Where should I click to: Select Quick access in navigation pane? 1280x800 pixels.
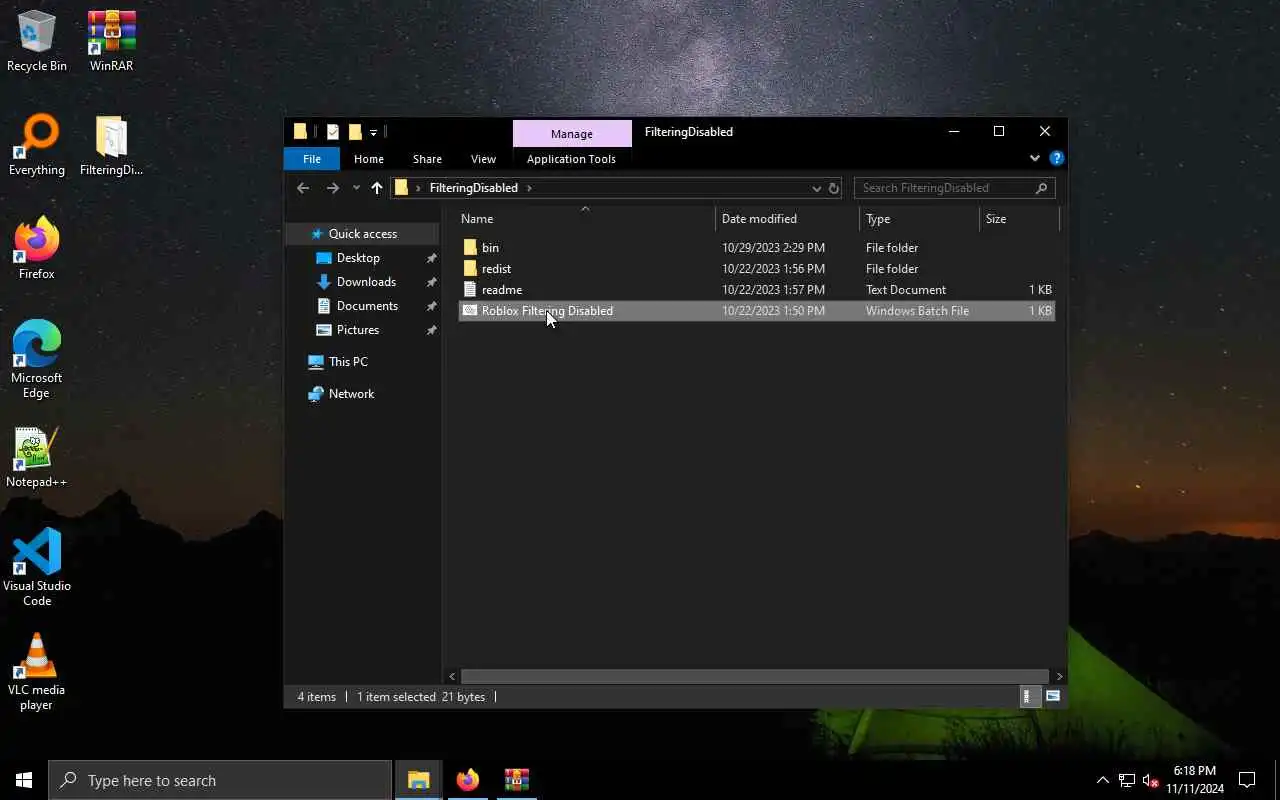[x=363, y=234]
